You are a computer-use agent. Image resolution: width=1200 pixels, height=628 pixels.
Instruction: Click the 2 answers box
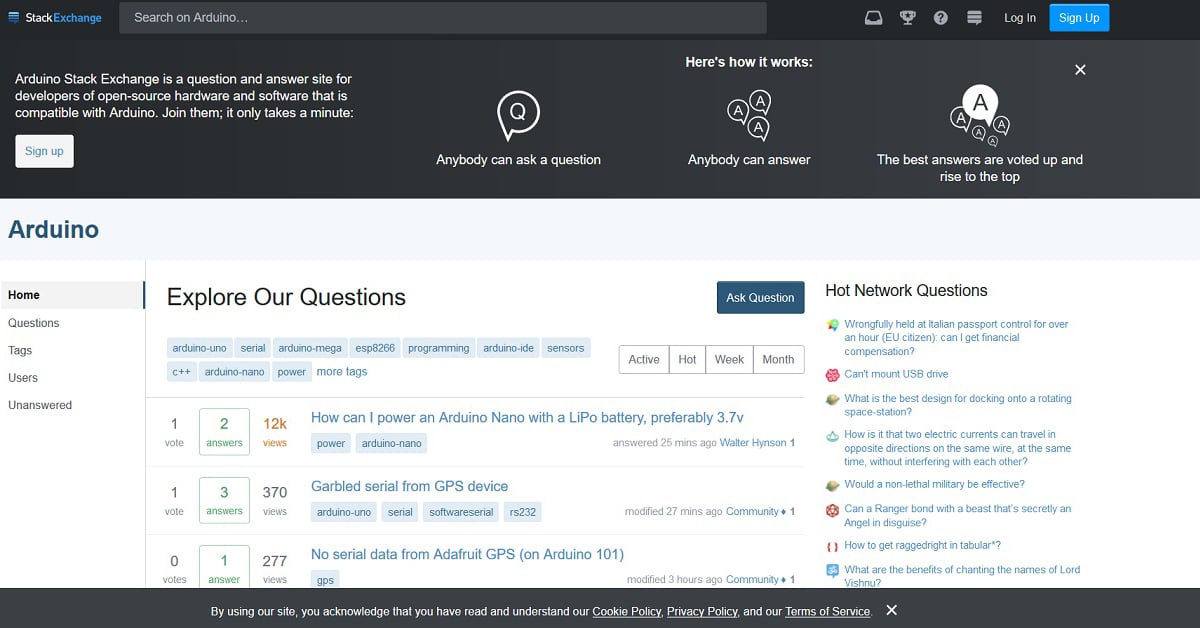coord(224,431)
